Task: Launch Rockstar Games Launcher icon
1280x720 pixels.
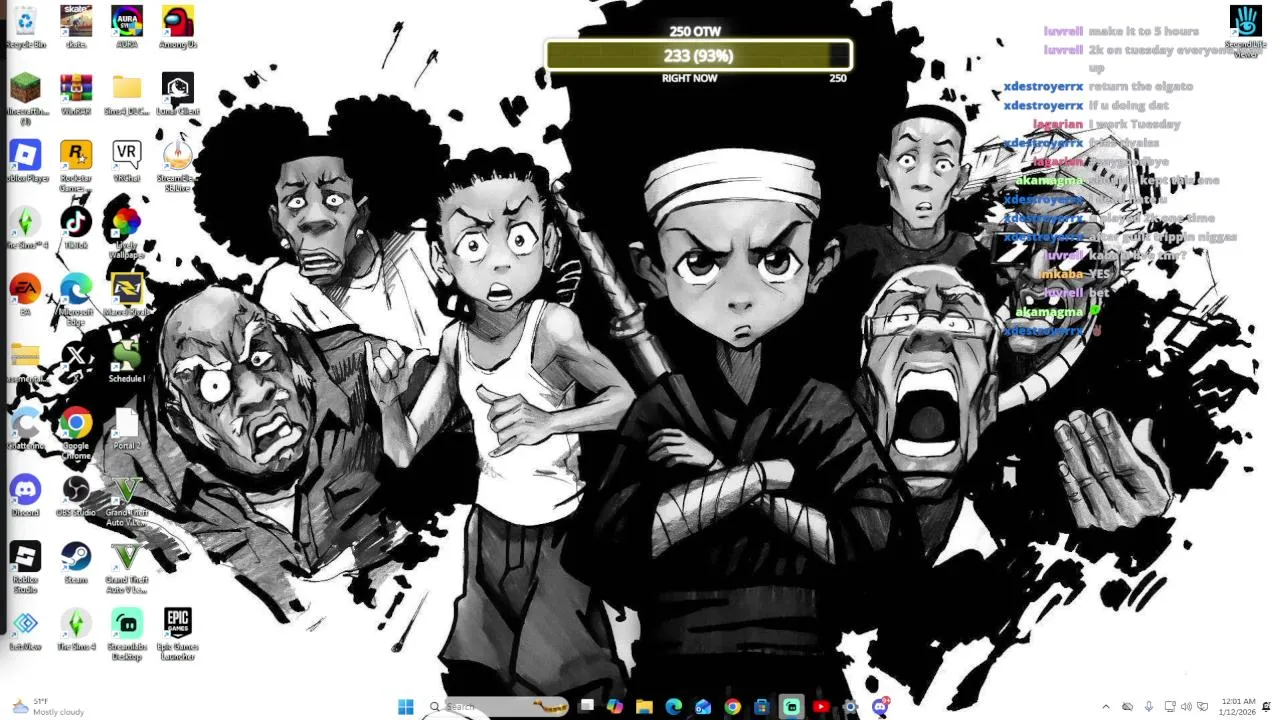Action: click(x=76, y=165)
